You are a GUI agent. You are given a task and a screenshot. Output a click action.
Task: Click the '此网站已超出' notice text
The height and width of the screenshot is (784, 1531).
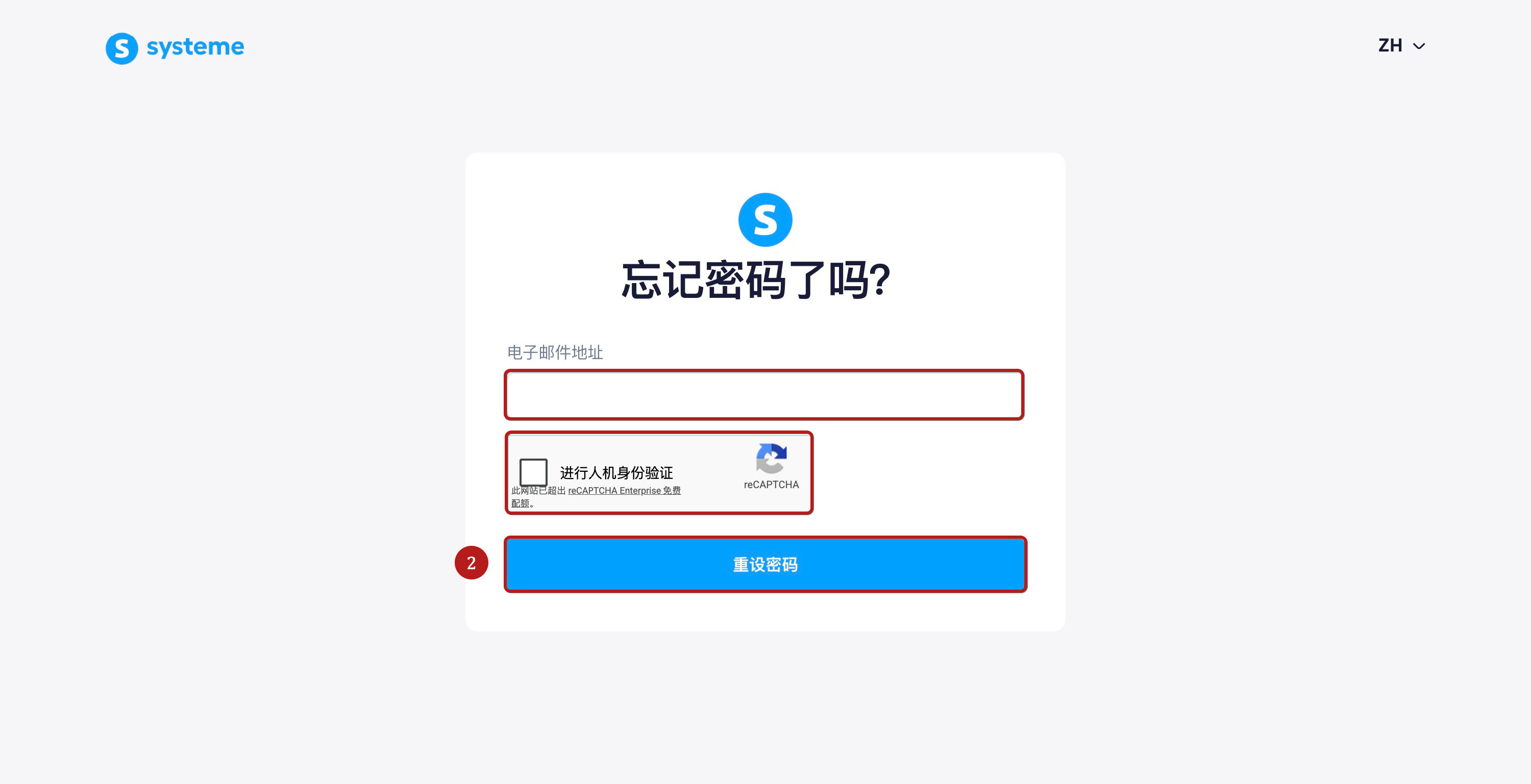(x=538, y=490)
